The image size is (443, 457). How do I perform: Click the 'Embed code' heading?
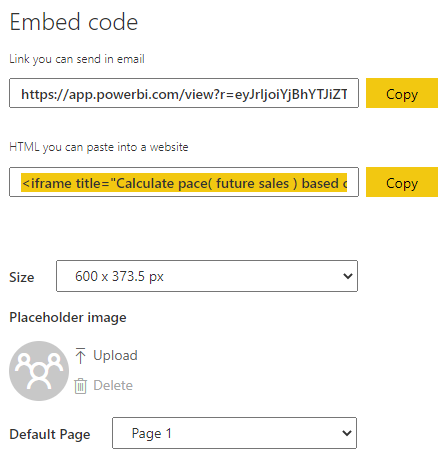coord(74,22)
